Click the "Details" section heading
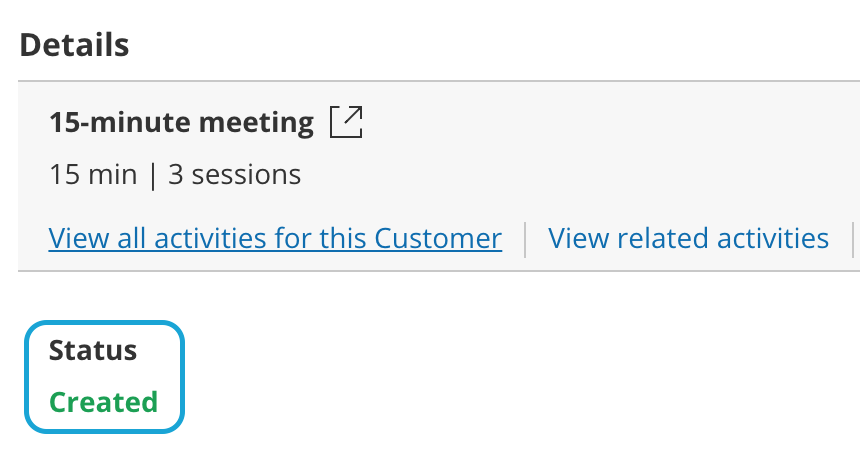The height and width of the screenshot is (452, 860). [74, 44]
